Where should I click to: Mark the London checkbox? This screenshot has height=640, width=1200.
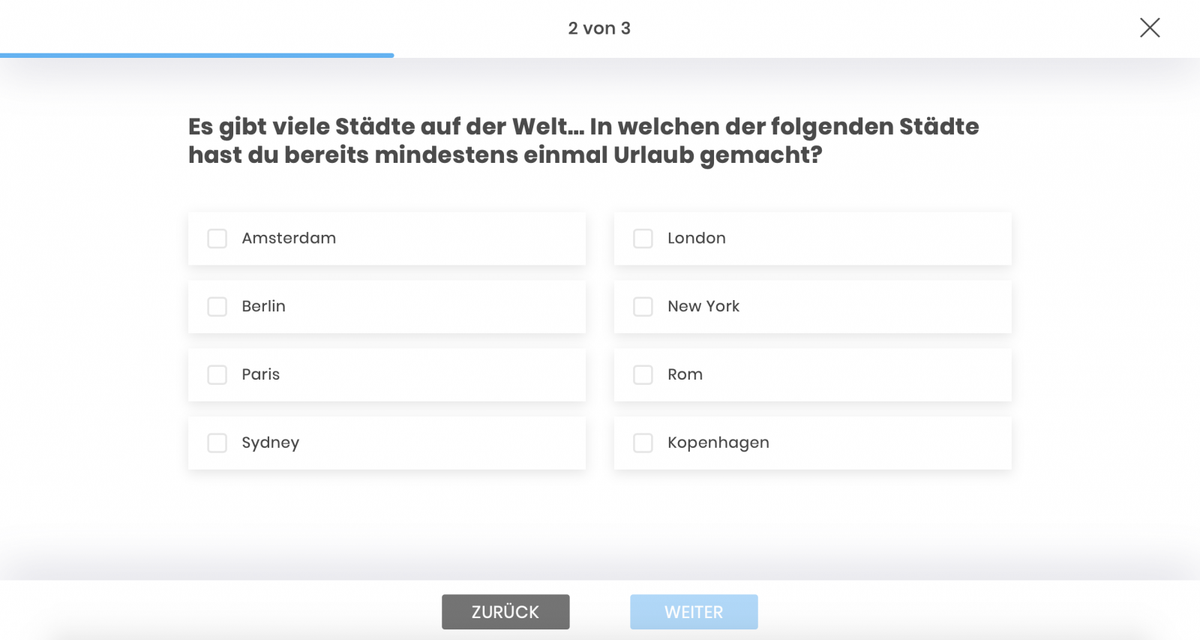(x=643, y=238)
